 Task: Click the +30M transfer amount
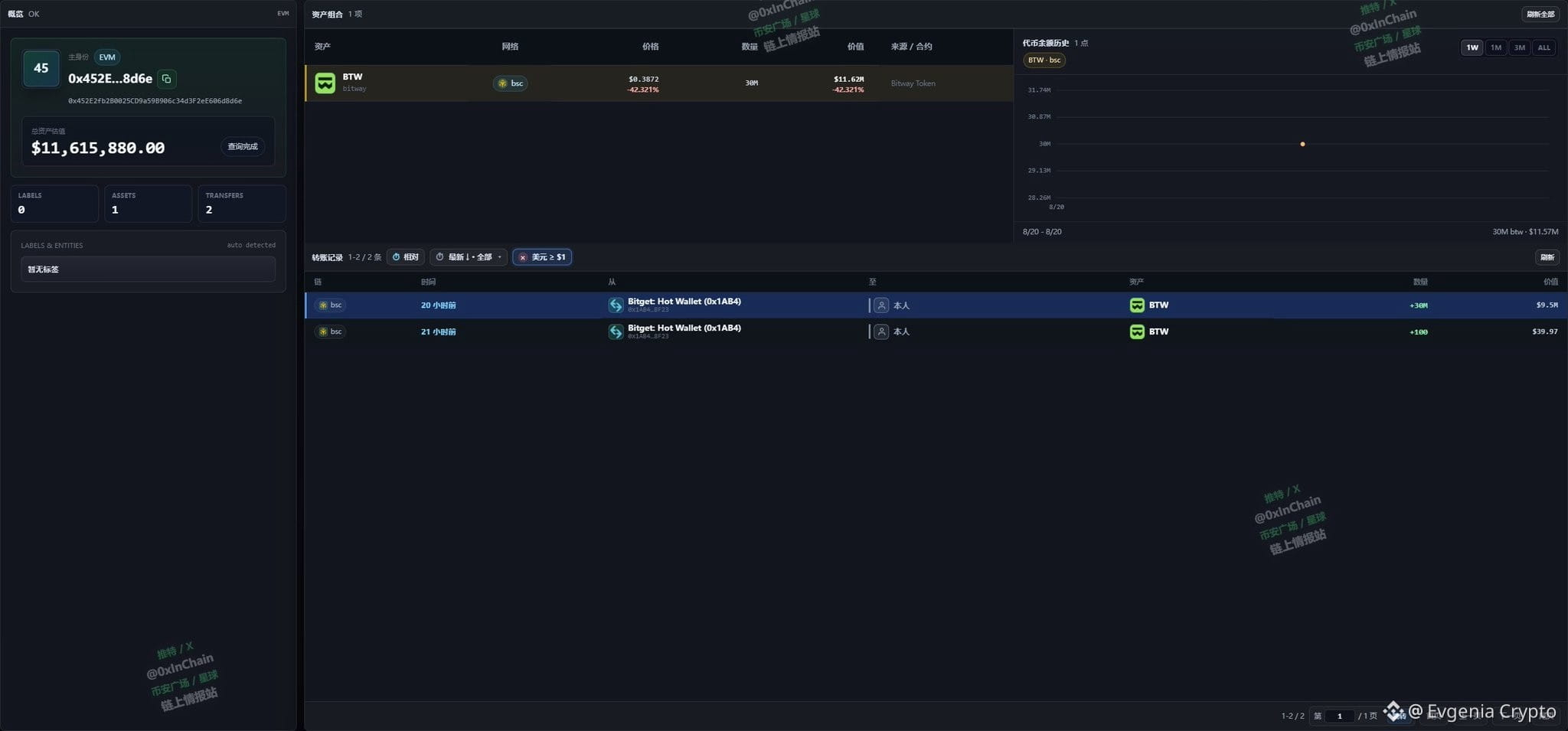1418,305
